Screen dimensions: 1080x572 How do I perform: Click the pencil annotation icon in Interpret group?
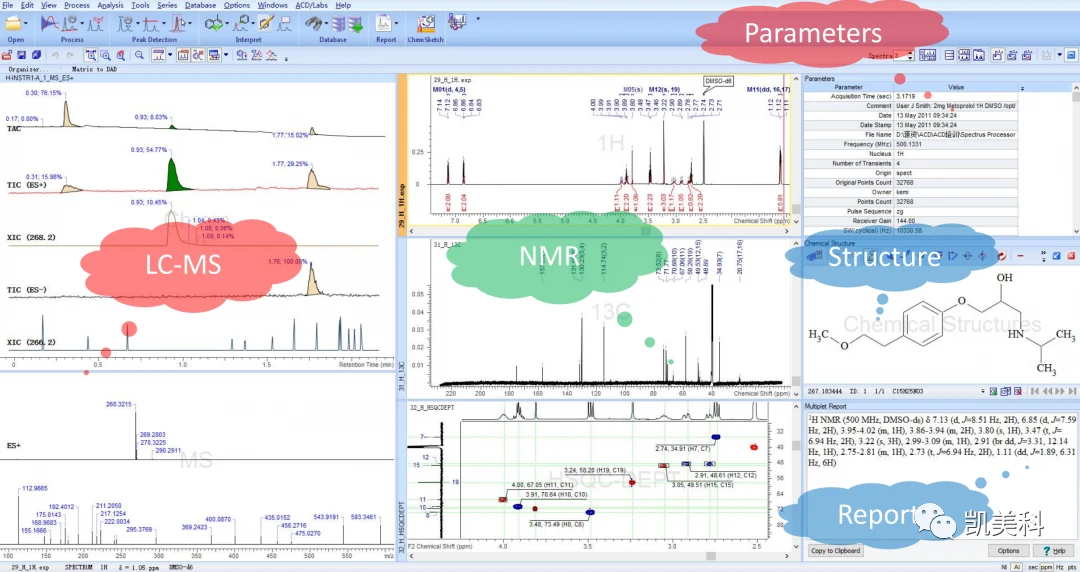[x=266, y=23]
